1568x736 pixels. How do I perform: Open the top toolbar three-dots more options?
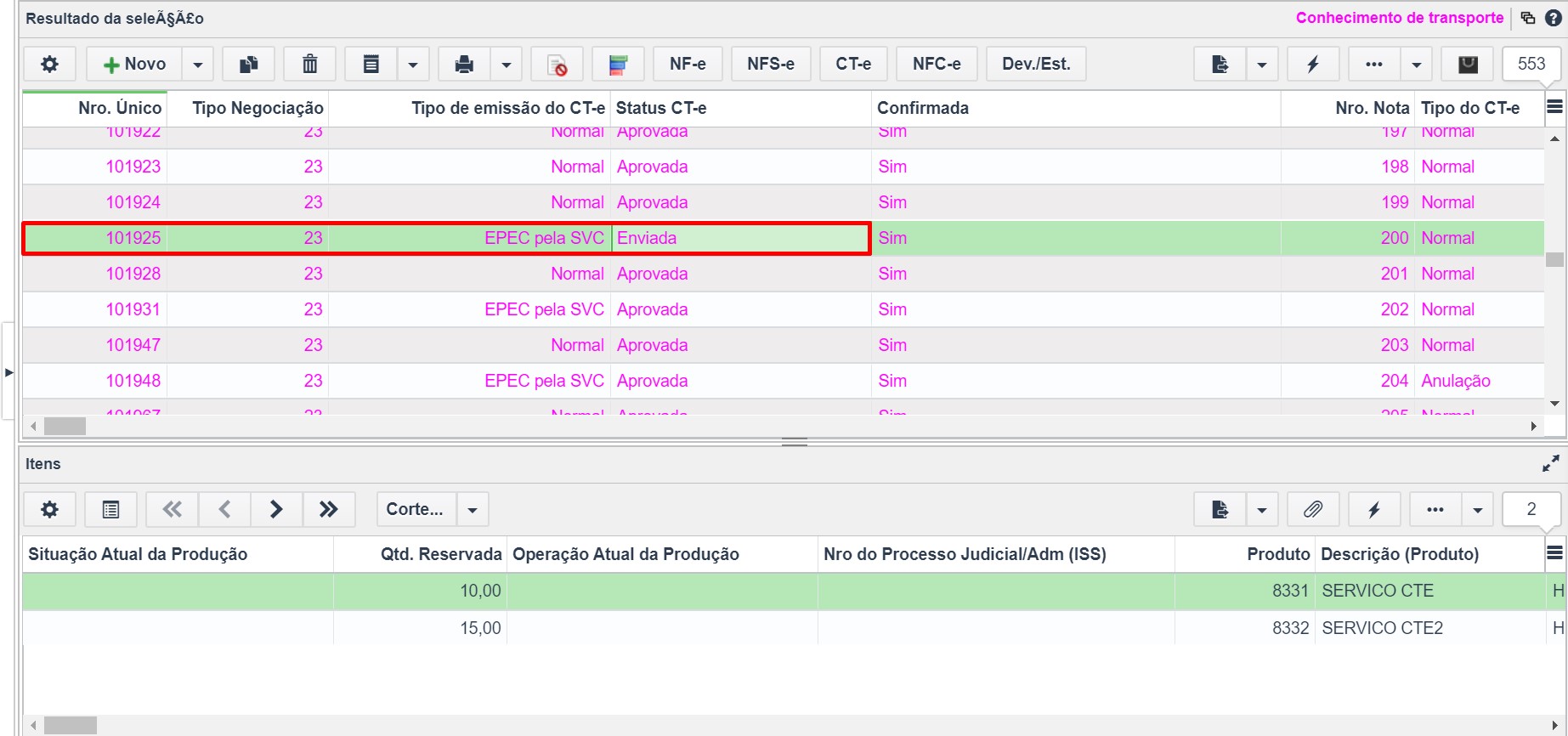click(1374, 64)
